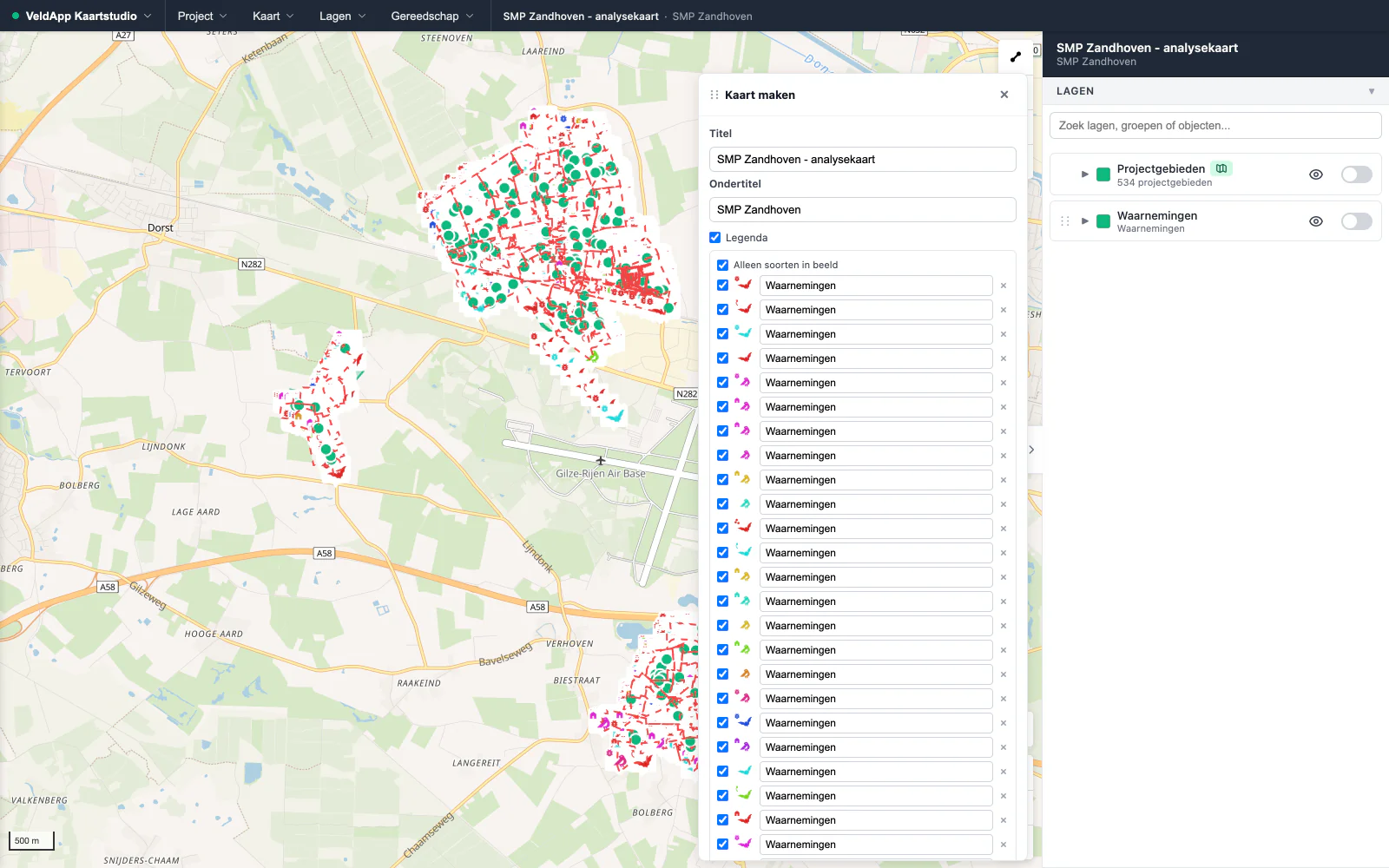1389x868 pixels.
Task: Click breadcrumb SMP Zandhoven - analysekaart in top bar
Action: click(x=581, y=16)
